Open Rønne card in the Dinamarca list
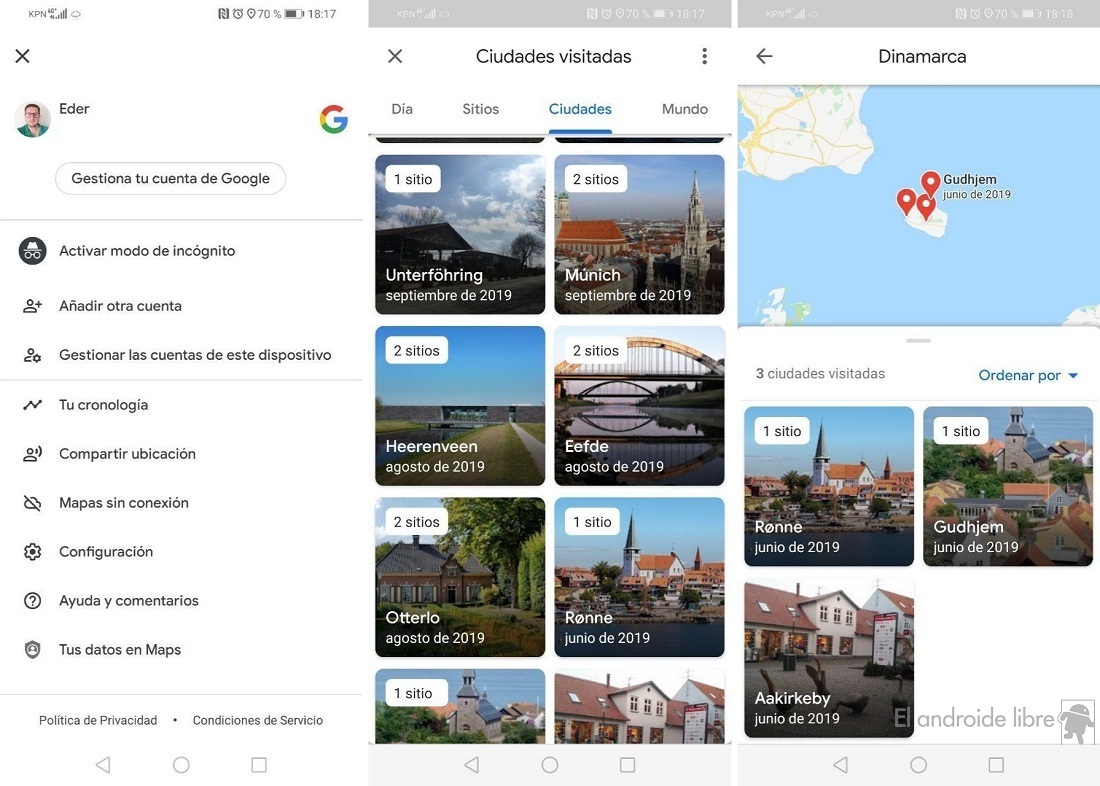 pyautogui.click(x=829, y=486)
